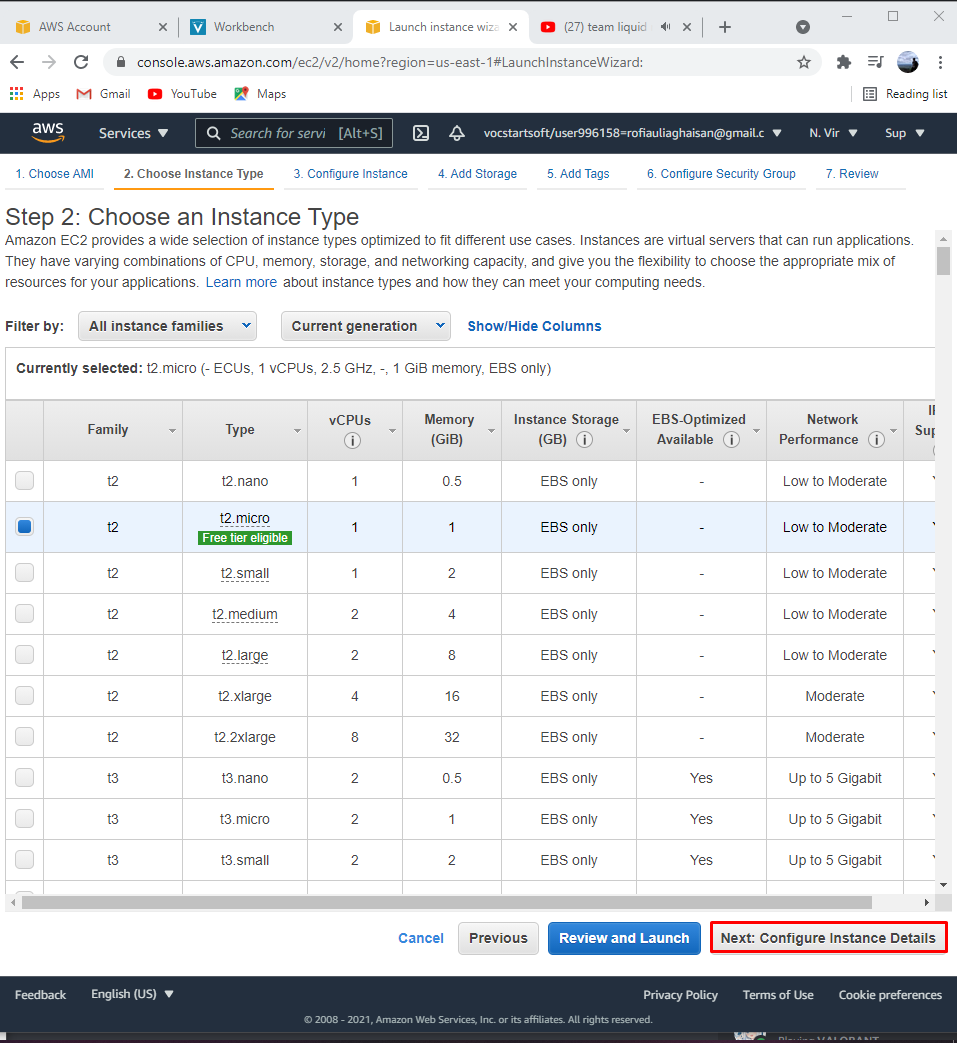The height and width of the screenshot is (1043, 957).
Task: Go back to the previous page
Action: coord(17,63)
